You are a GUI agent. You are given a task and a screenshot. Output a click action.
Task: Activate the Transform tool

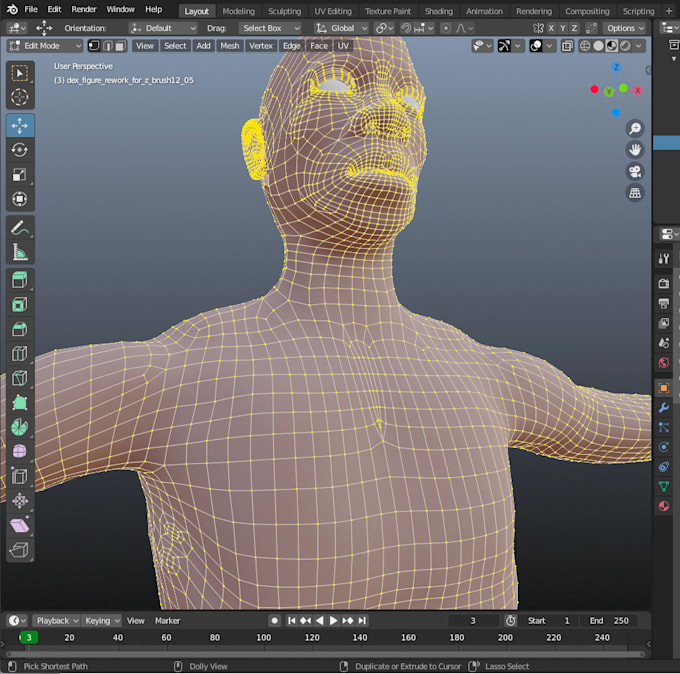[x=20, y=199]
